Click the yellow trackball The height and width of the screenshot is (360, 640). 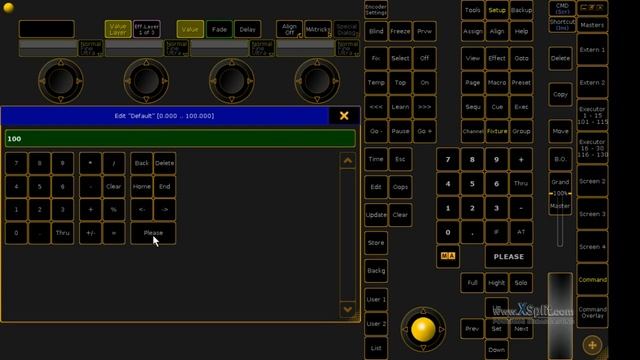coord(423,329)
